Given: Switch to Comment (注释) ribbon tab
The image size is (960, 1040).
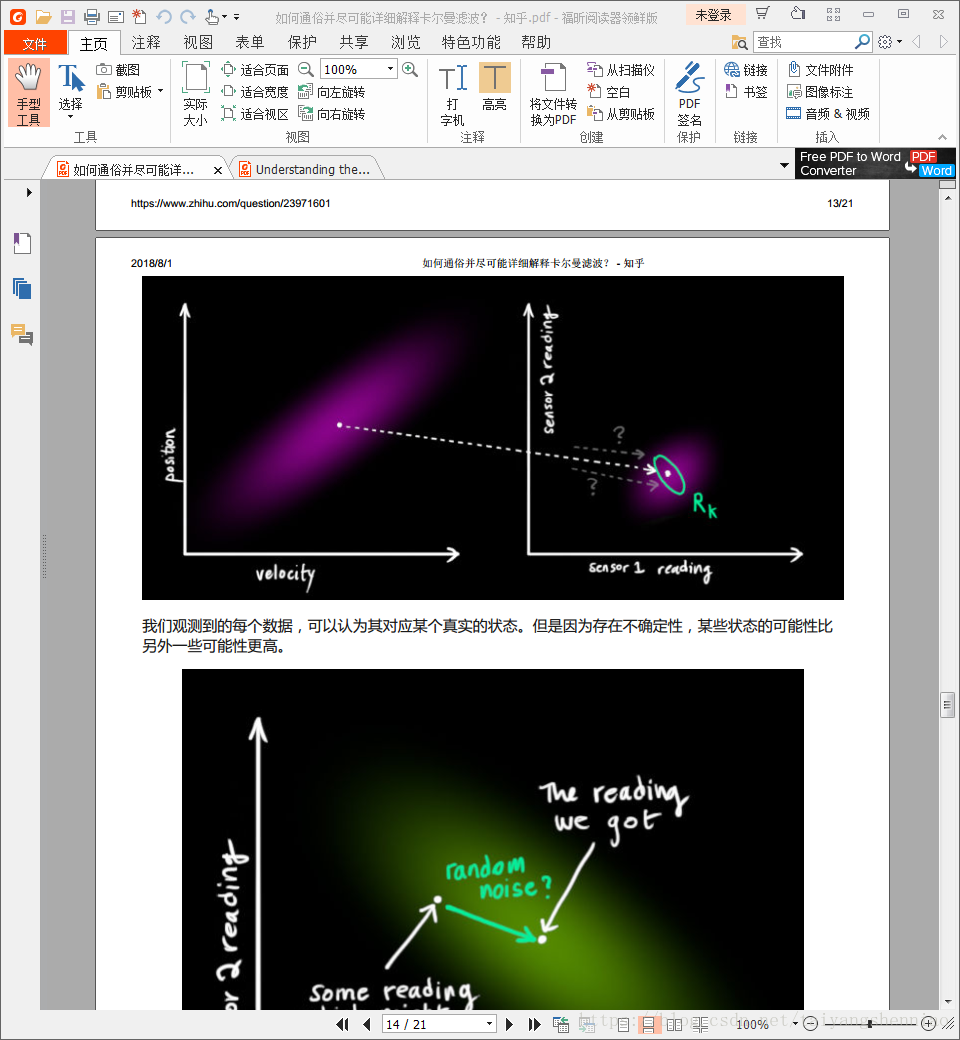Looking at the screenshot, I should coord(146,43).
